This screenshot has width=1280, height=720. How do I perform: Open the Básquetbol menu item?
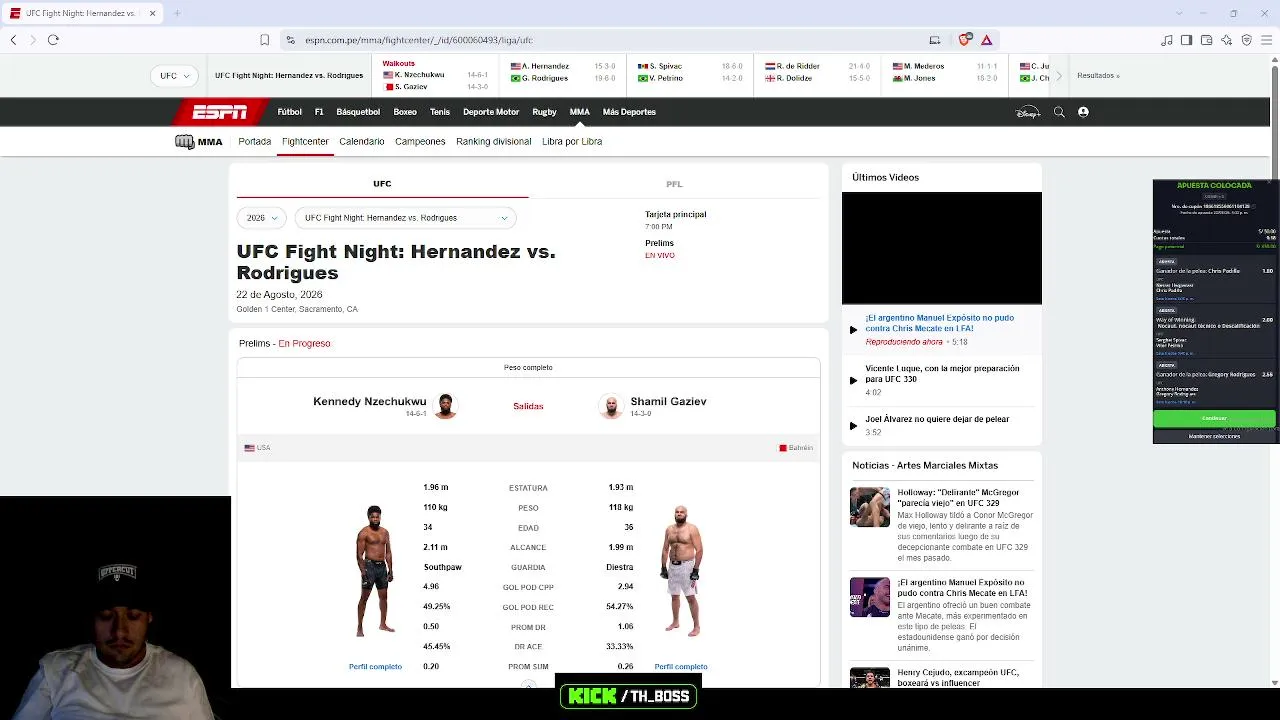(x=358, y=112)
